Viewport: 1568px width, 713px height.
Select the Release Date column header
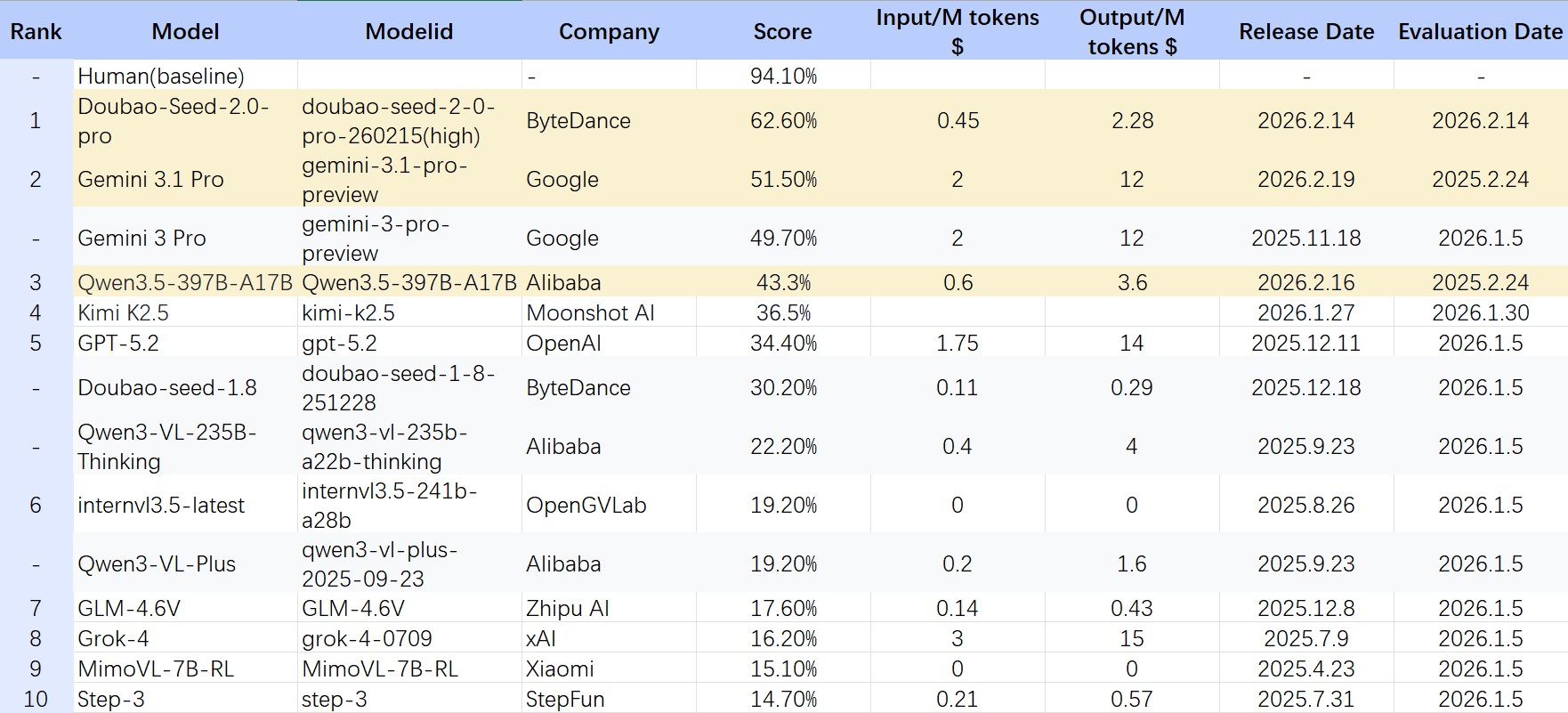1305,32
